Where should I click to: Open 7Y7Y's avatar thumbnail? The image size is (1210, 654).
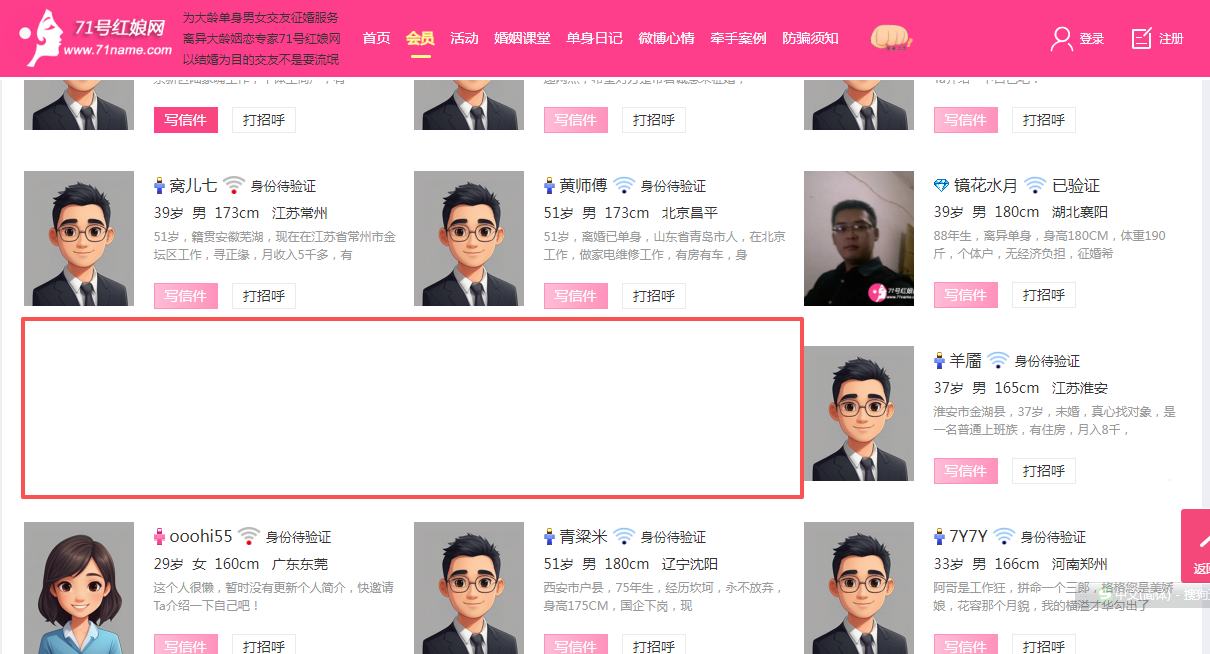click(859, 588)
